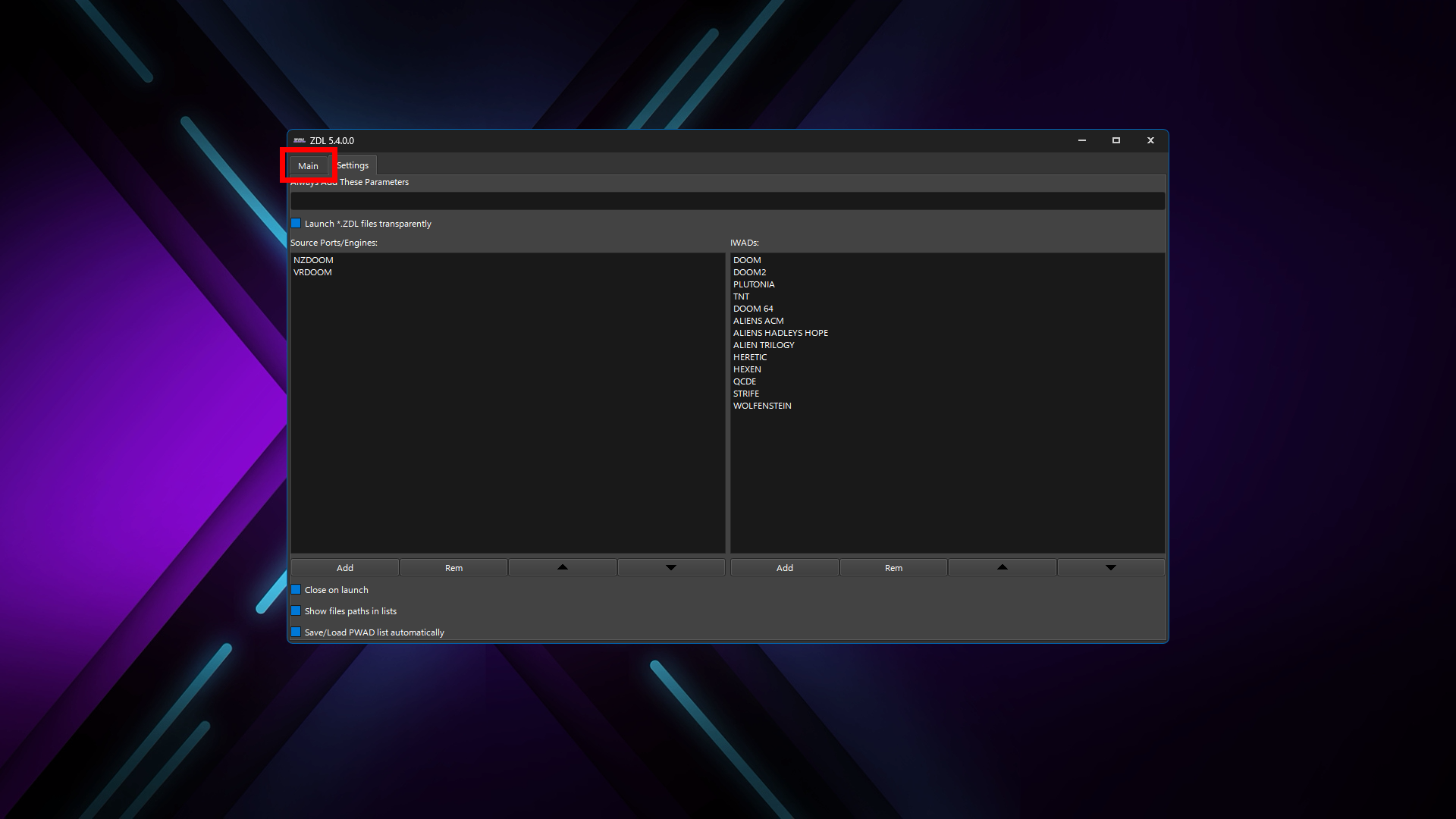Select NZDOOM in source ports list
This screenshot has width=1456, height=819.
[313, 260]
